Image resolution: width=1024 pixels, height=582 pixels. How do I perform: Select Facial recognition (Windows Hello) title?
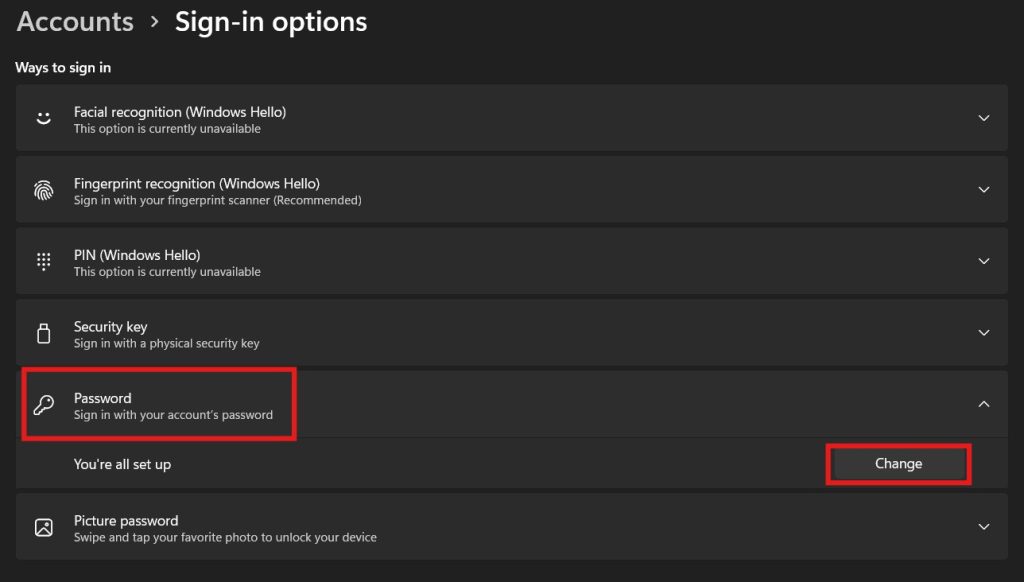[180, 112]
